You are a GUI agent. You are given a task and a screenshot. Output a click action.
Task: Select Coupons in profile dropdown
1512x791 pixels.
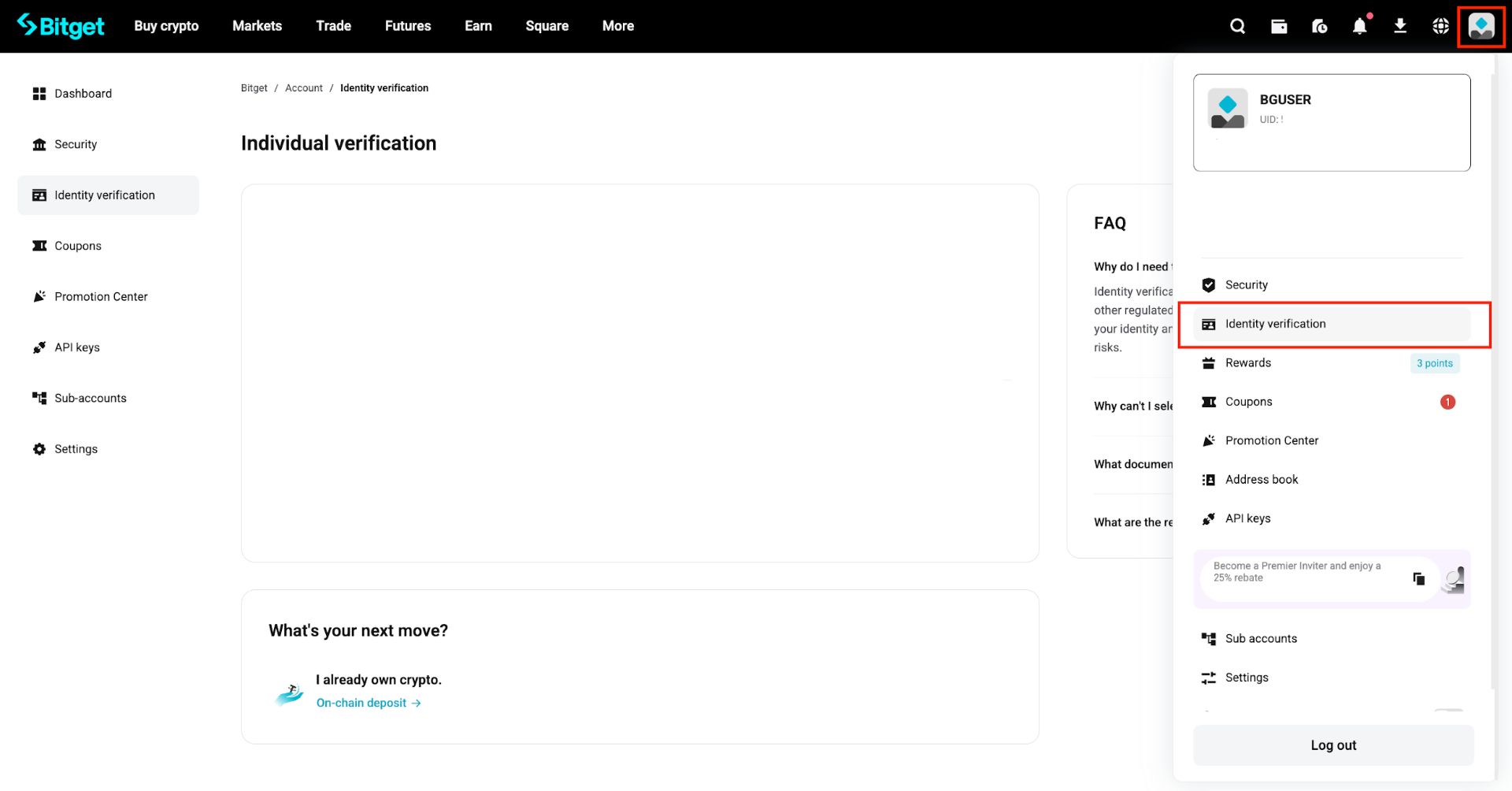coord(1332,402)
